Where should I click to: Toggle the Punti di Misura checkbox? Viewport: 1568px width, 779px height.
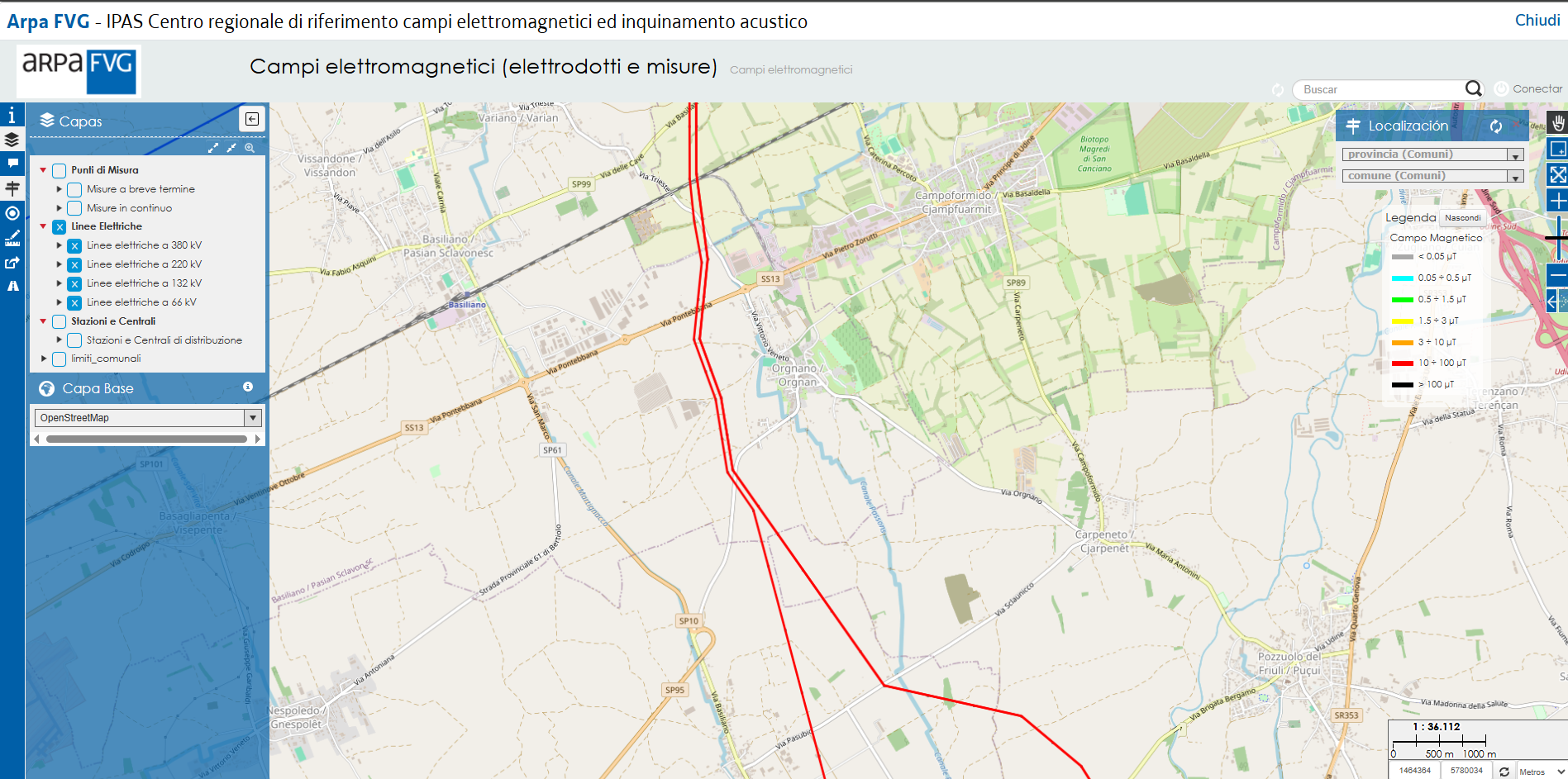[x=60, y=170]
